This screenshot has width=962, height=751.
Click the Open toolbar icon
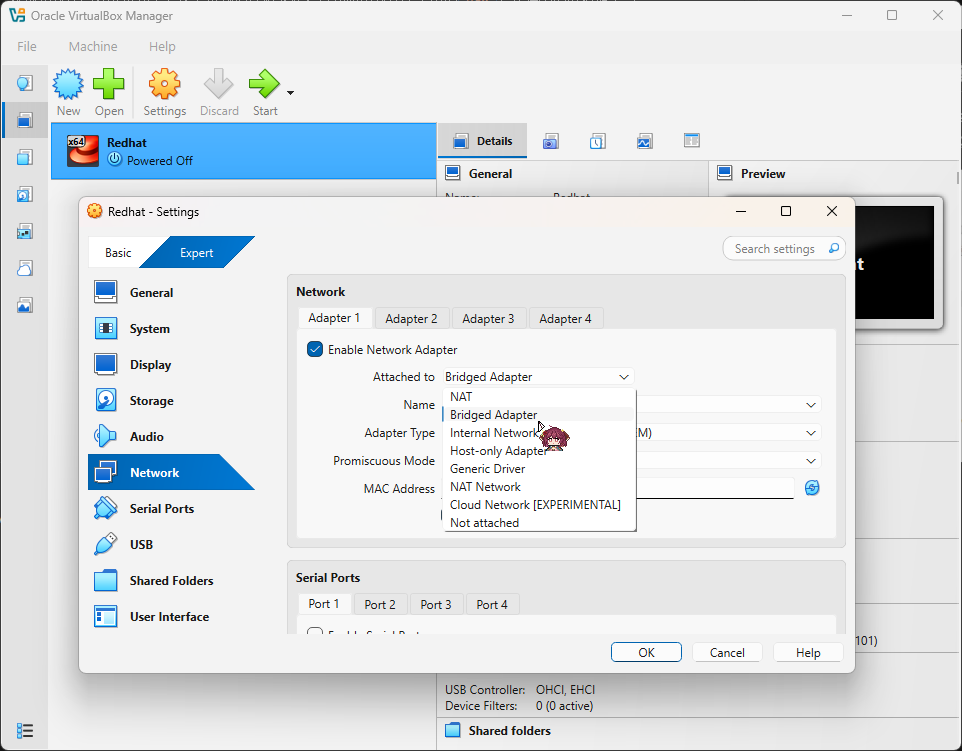click(109, 86)
